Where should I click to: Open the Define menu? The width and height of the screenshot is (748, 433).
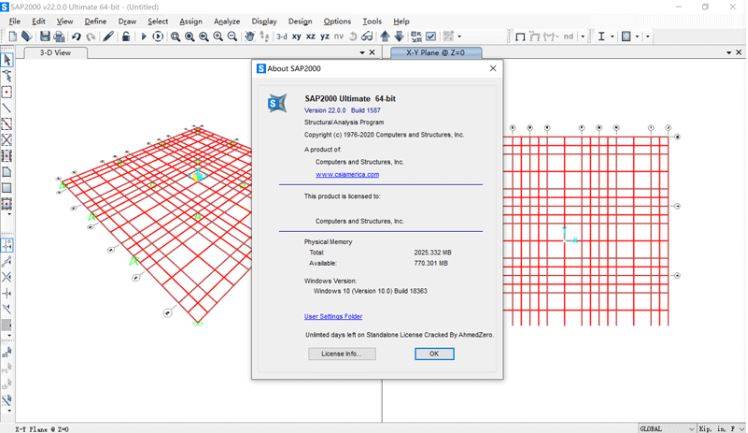point(95,21)
